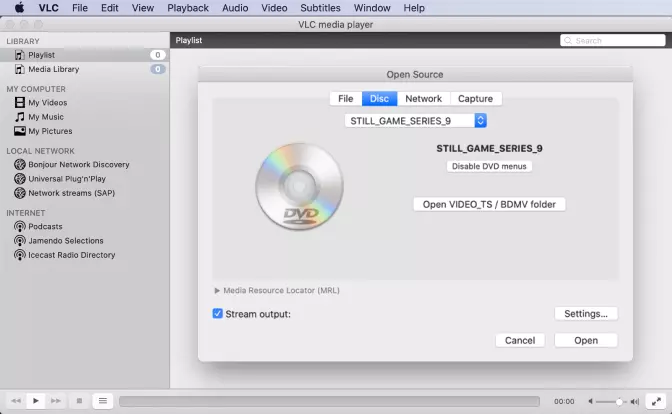Select Media Library row text in sidebar
This screenshot has width=672, height=414.
tap(54, 69)
